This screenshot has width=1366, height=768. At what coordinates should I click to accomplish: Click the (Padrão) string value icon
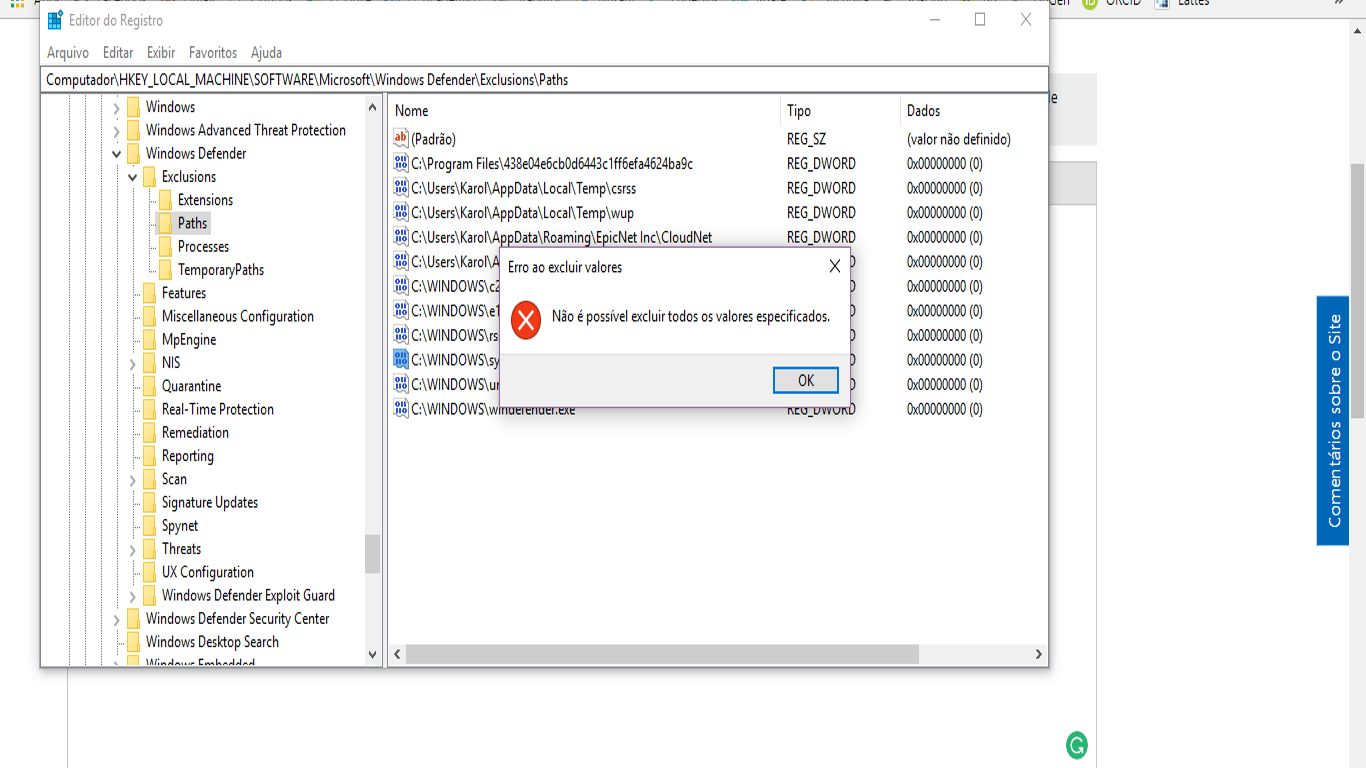[401, 139]
